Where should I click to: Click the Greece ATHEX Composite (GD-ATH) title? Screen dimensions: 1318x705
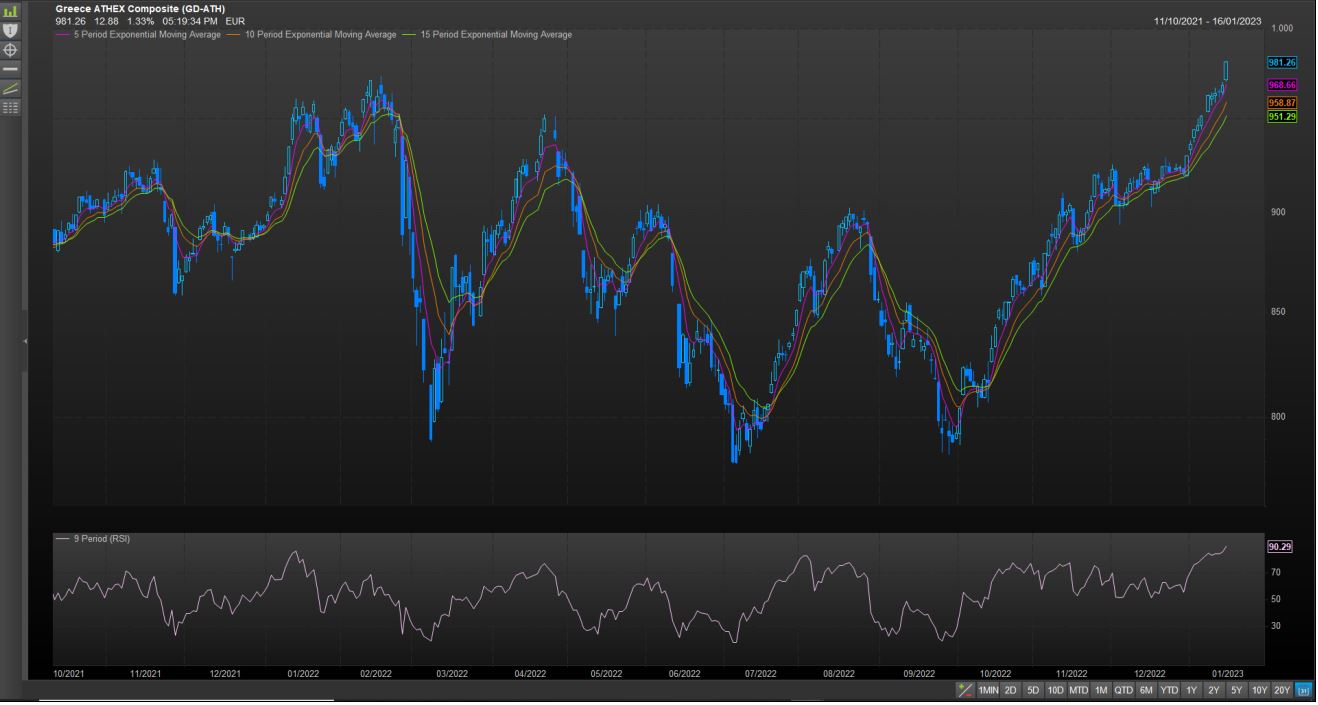click(x=140, y=8)
